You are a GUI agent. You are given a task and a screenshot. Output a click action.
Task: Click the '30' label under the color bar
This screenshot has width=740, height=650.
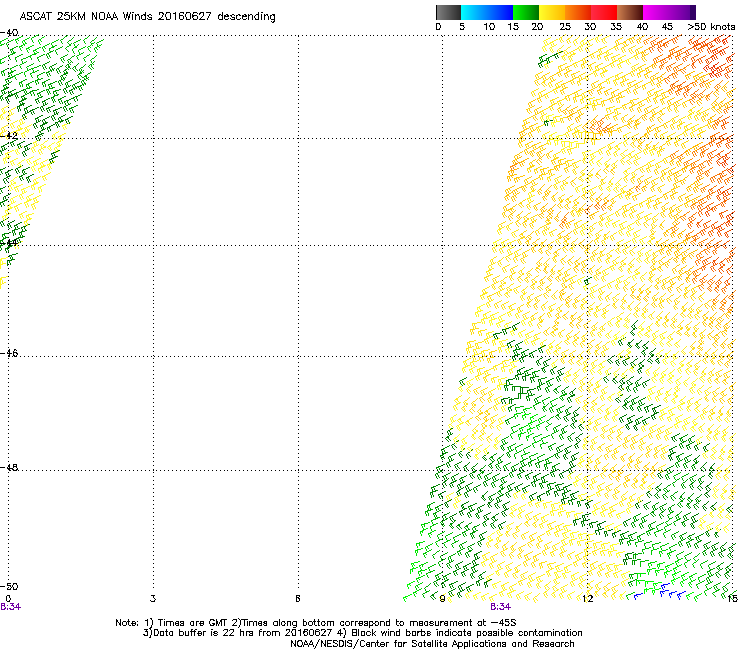point(590,27)
